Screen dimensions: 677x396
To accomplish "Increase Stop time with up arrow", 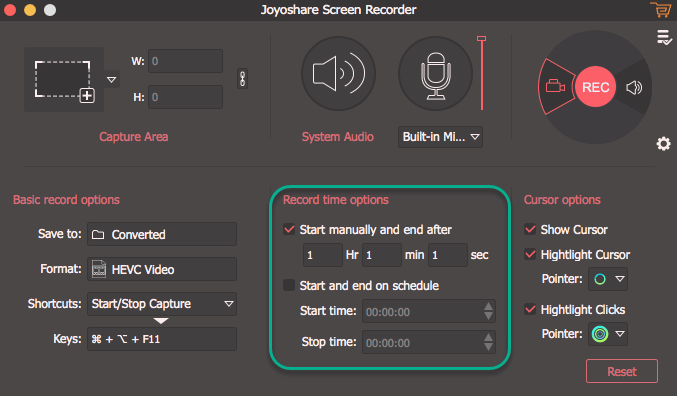I will 488,337.
